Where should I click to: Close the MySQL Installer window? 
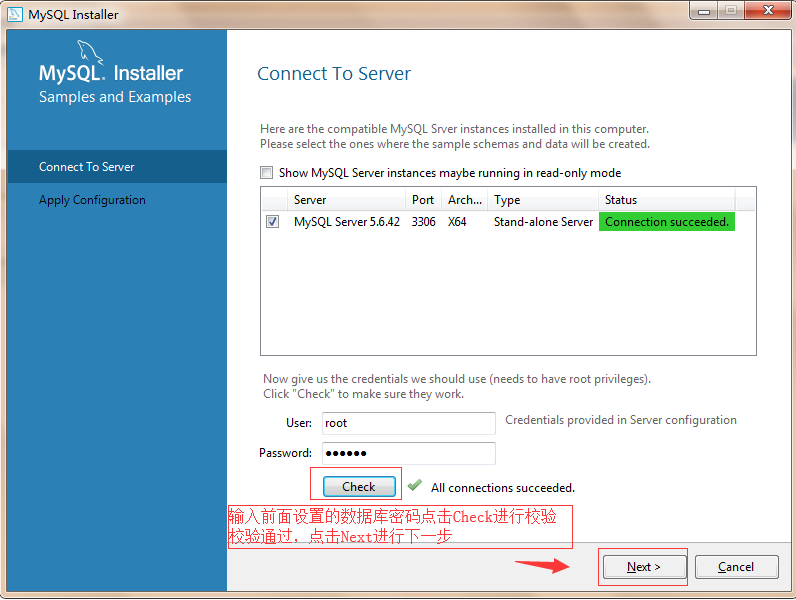769,11
